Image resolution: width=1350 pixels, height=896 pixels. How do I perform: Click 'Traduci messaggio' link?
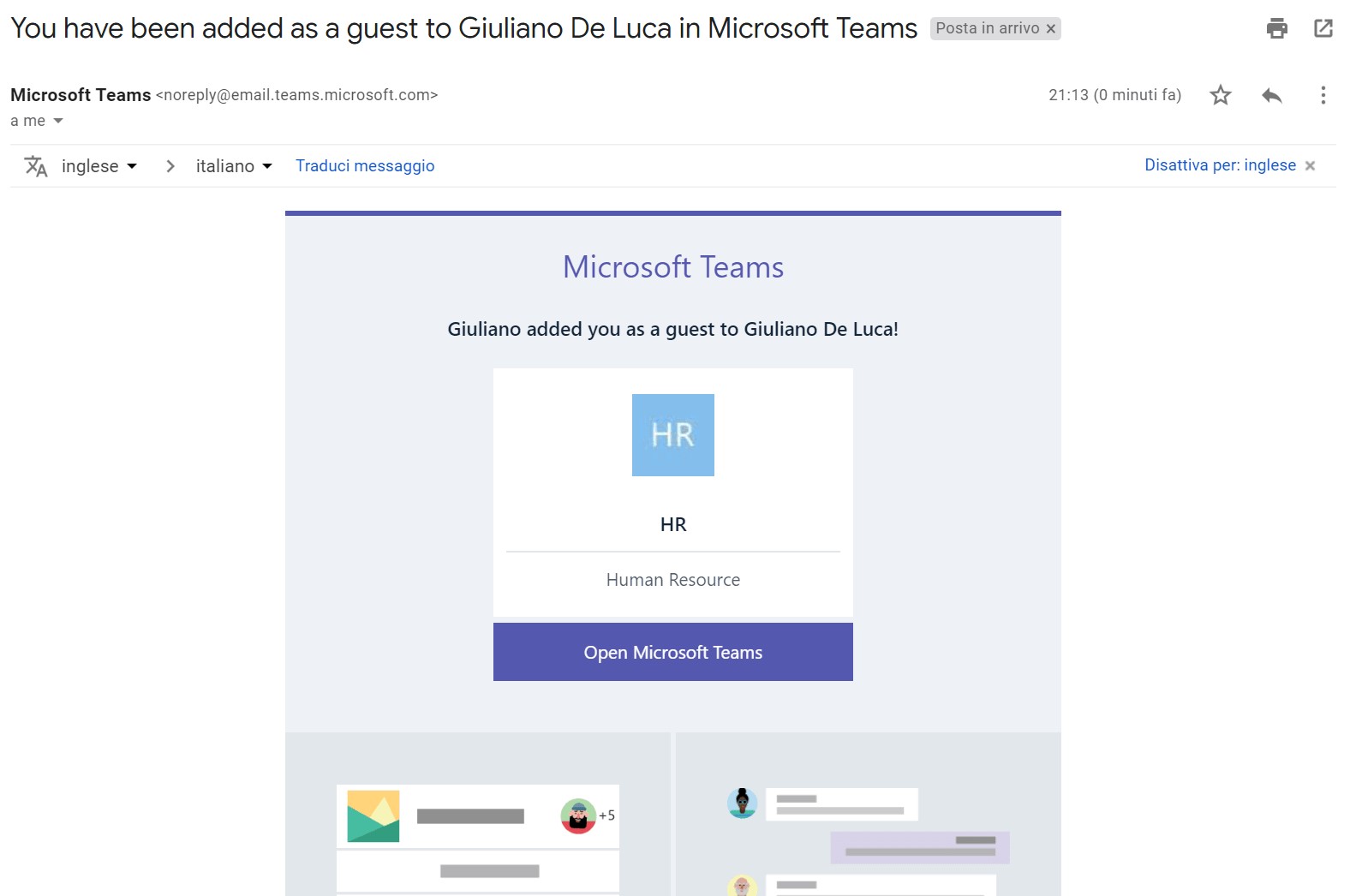click(365, 166)
